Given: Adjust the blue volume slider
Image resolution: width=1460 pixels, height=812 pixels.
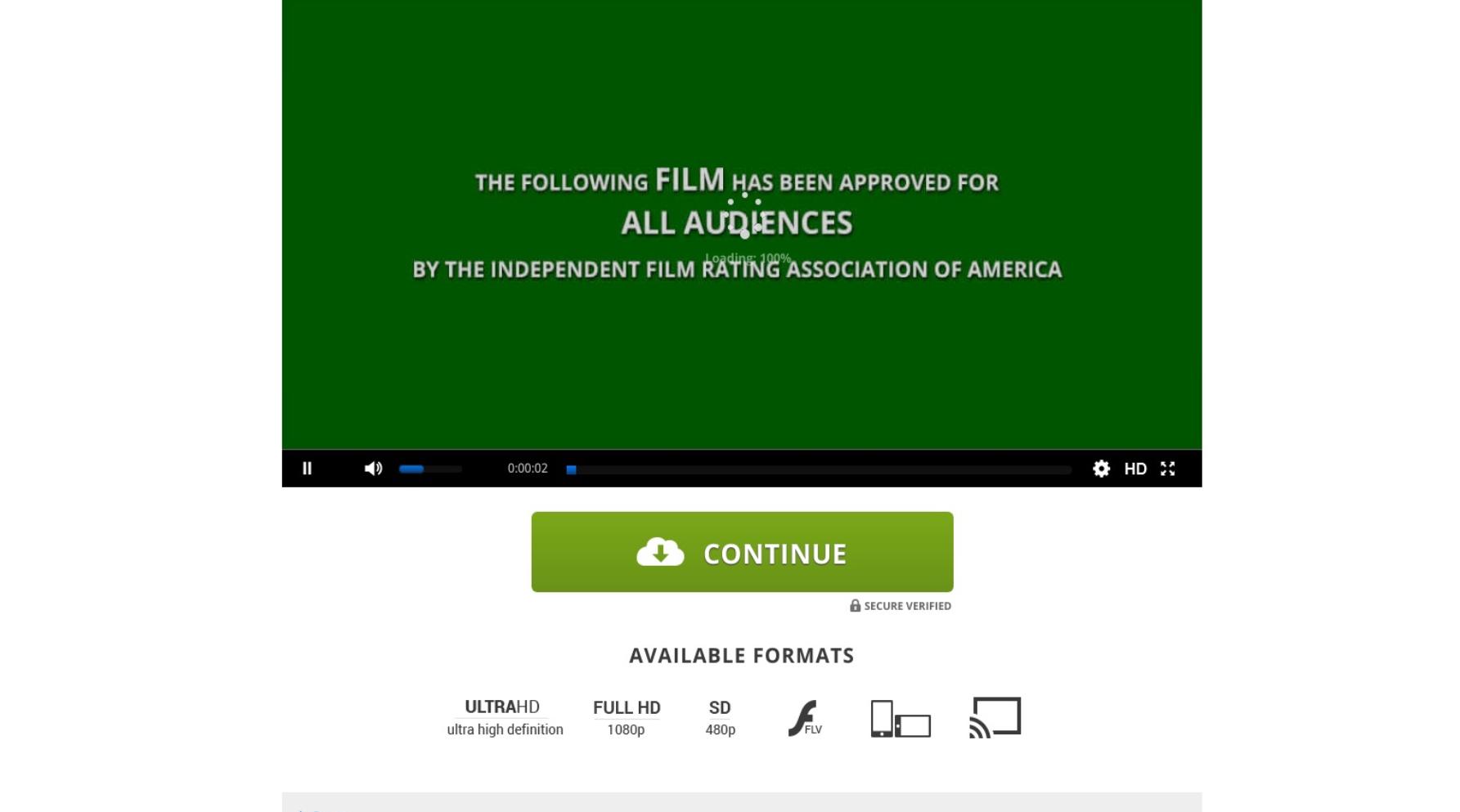Looking at the screenshot, I should point(430,469).
